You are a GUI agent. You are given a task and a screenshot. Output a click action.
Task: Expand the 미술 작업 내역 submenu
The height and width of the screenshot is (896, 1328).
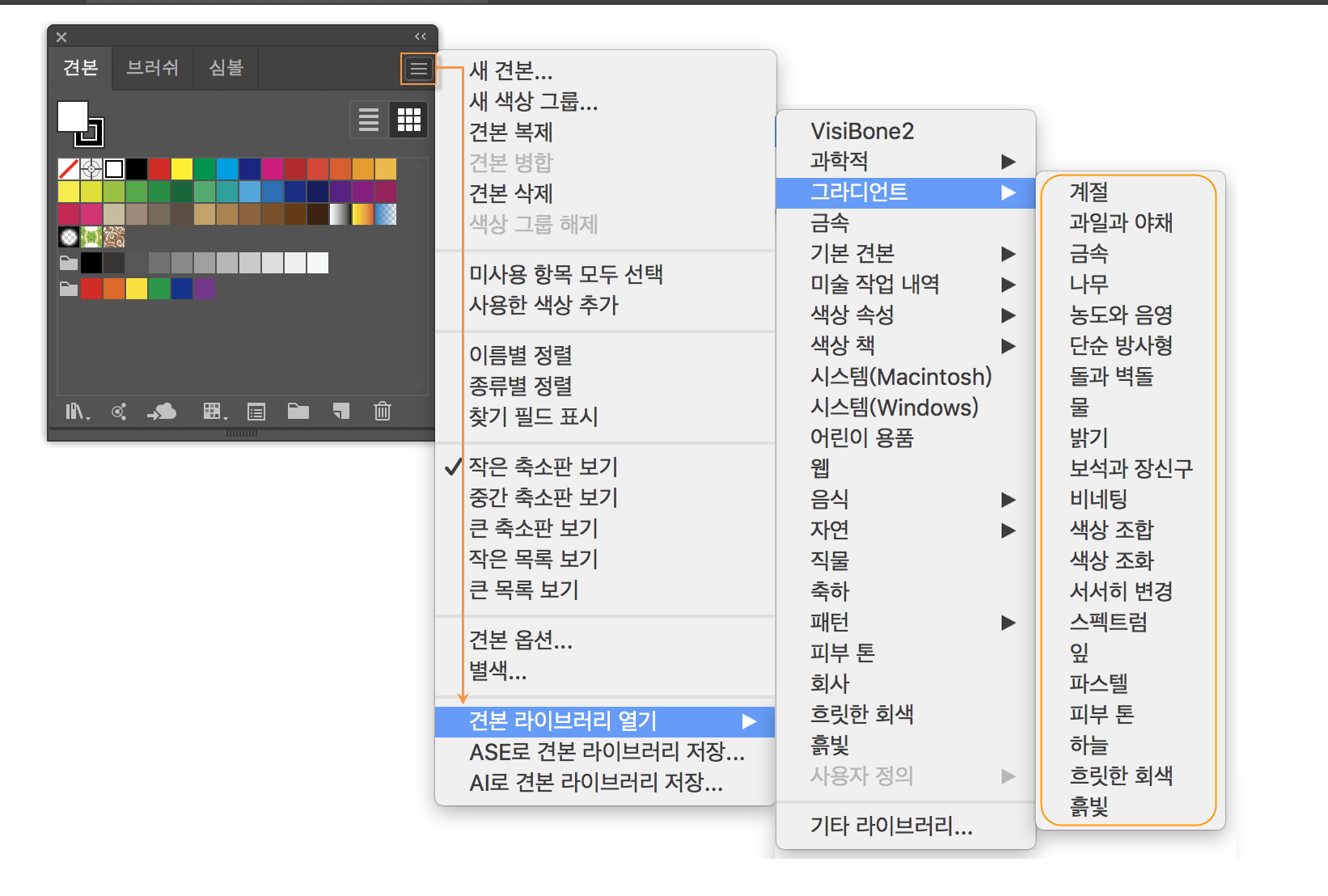pyautogui.click(x=906, y=285)
